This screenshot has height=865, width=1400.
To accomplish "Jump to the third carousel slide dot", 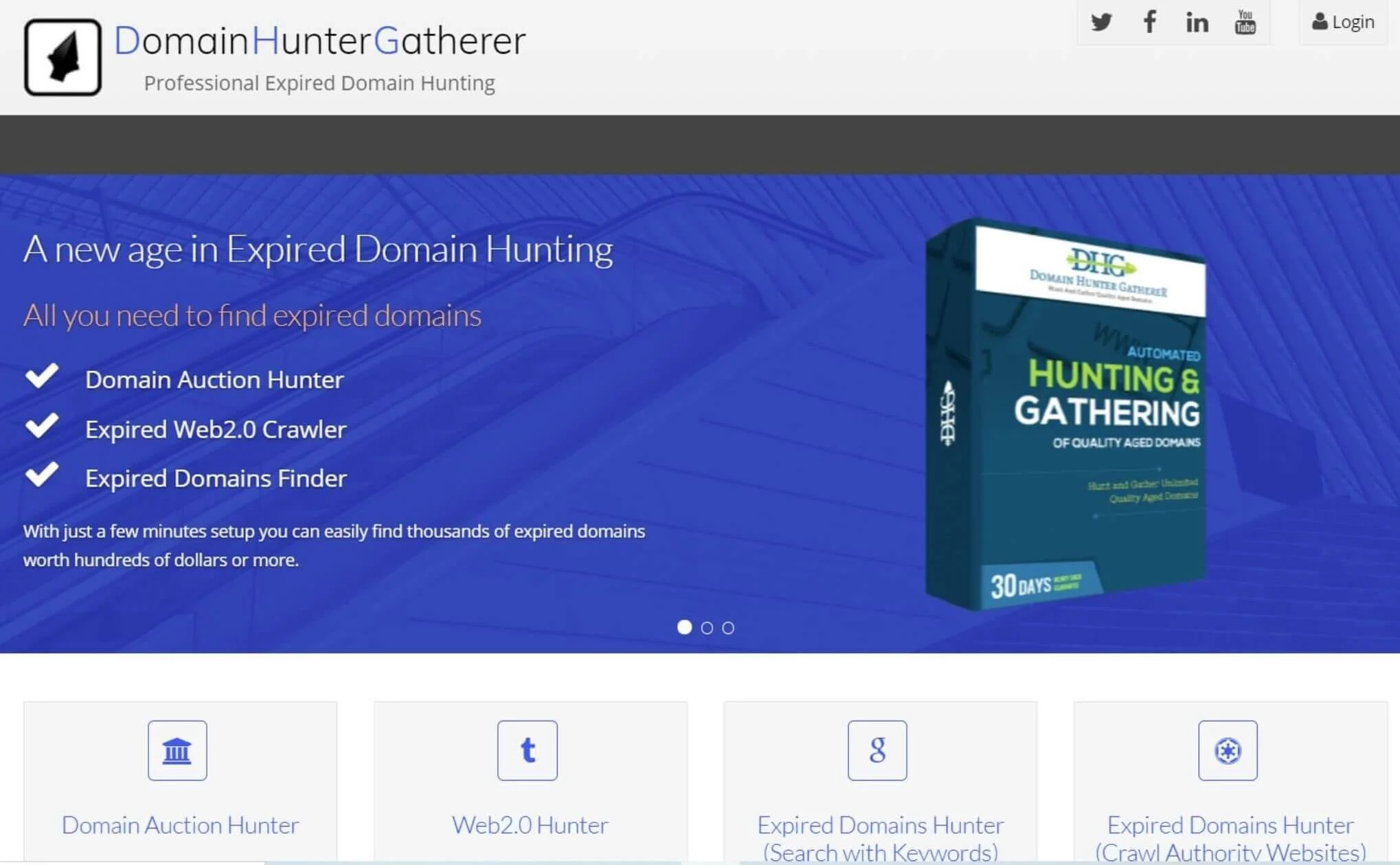I will coord(728,627).
